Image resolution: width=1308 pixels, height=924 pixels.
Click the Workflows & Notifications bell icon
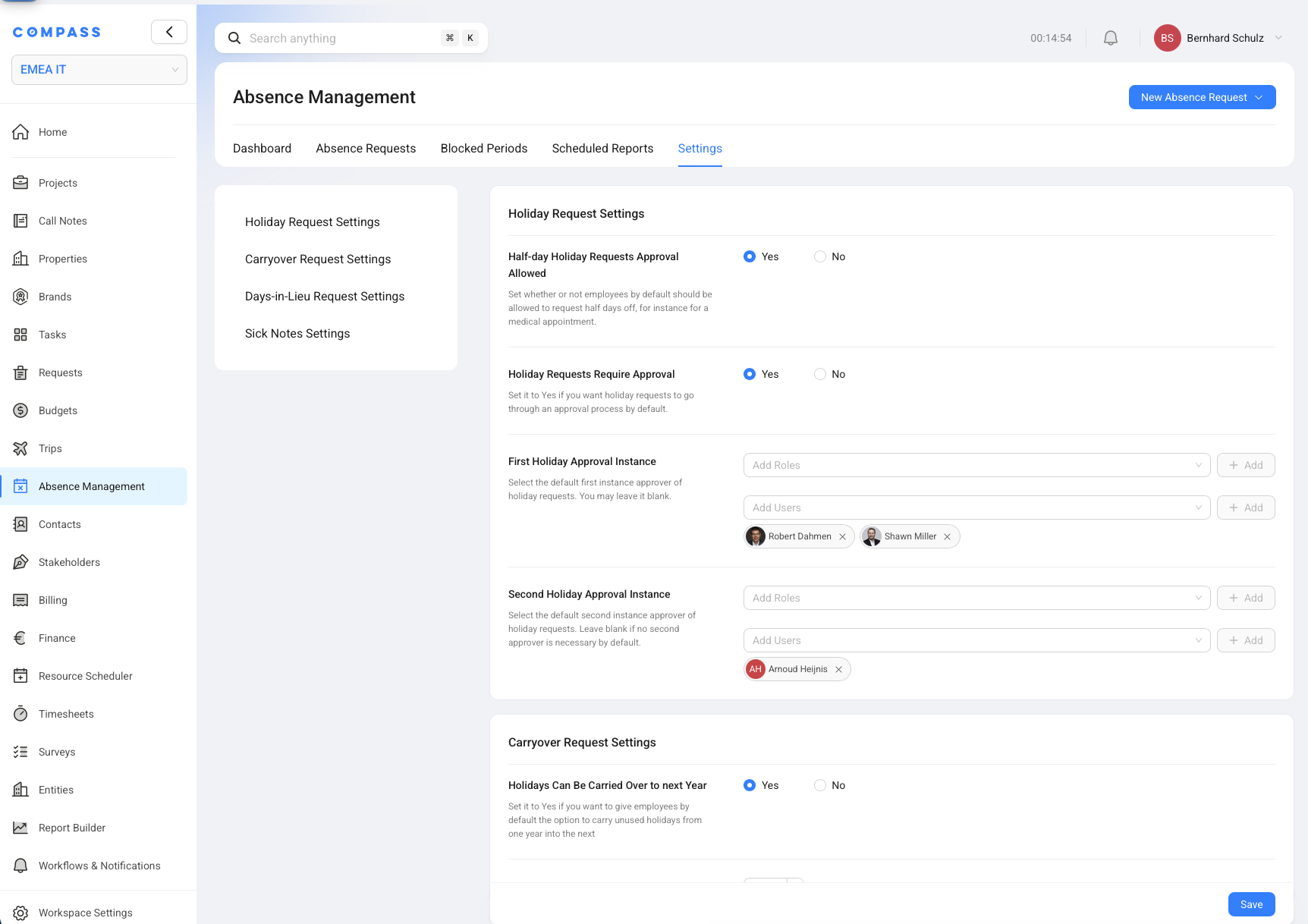click(x=20, y=866)
